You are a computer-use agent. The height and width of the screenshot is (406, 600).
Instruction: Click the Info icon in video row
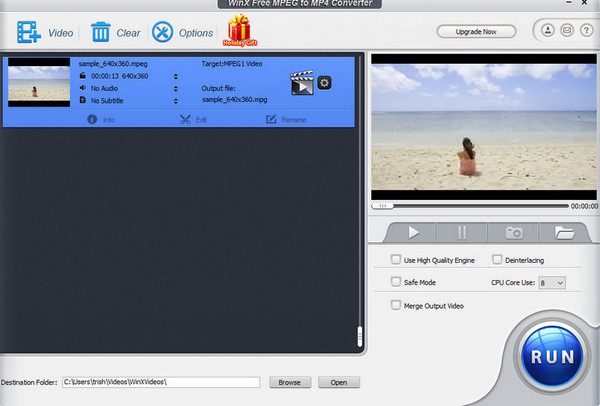92,119
